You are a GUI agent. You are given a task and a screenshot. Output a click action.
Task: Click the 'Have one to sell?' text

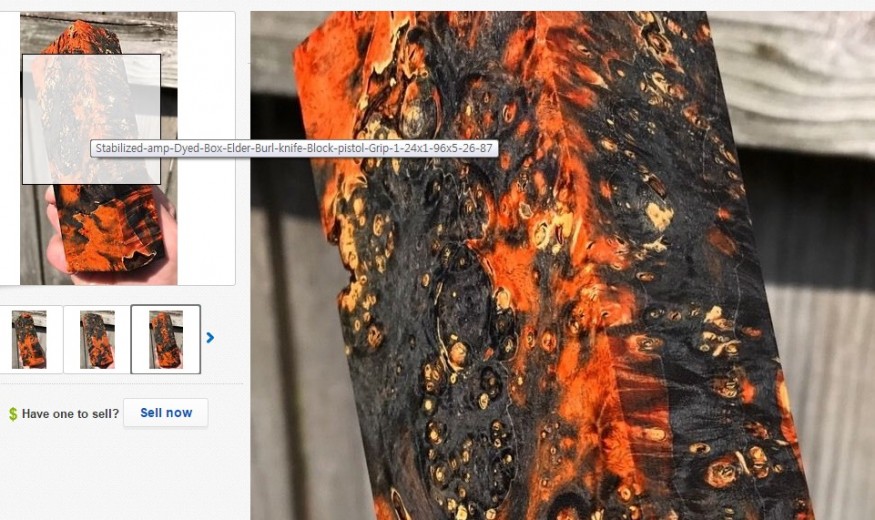[70, 414]
